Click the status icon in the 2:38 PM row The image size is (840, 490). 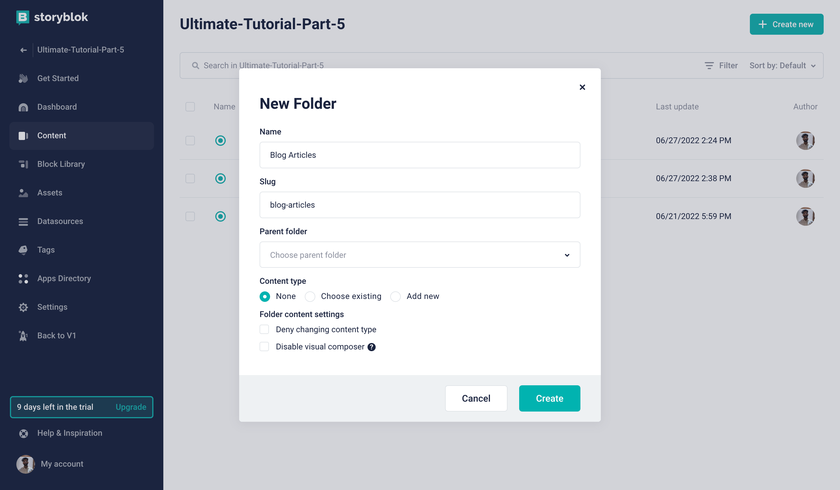(x=220, y=178)
